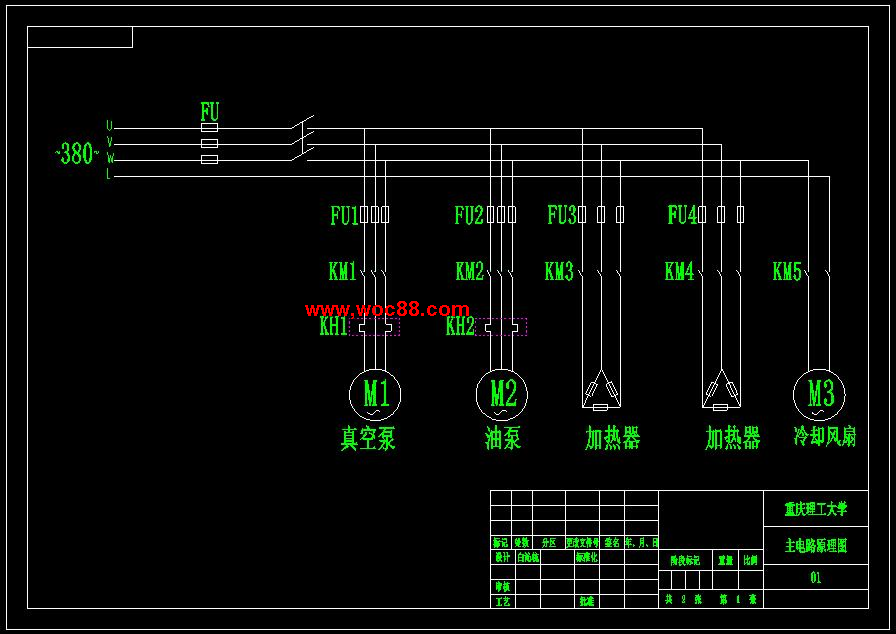Select the 'FU2' label

[469, 216]
